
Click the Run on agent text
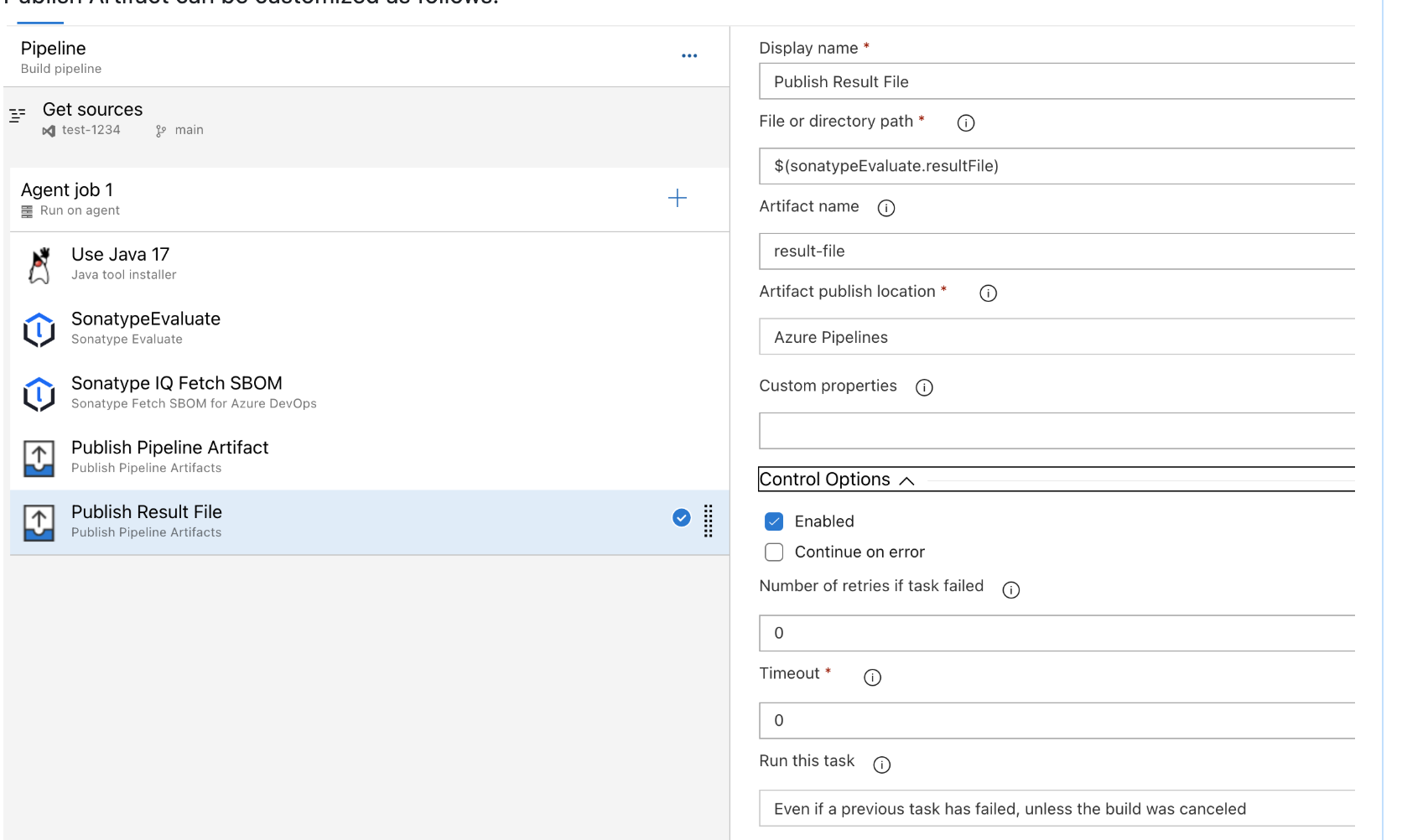point(80,210)
